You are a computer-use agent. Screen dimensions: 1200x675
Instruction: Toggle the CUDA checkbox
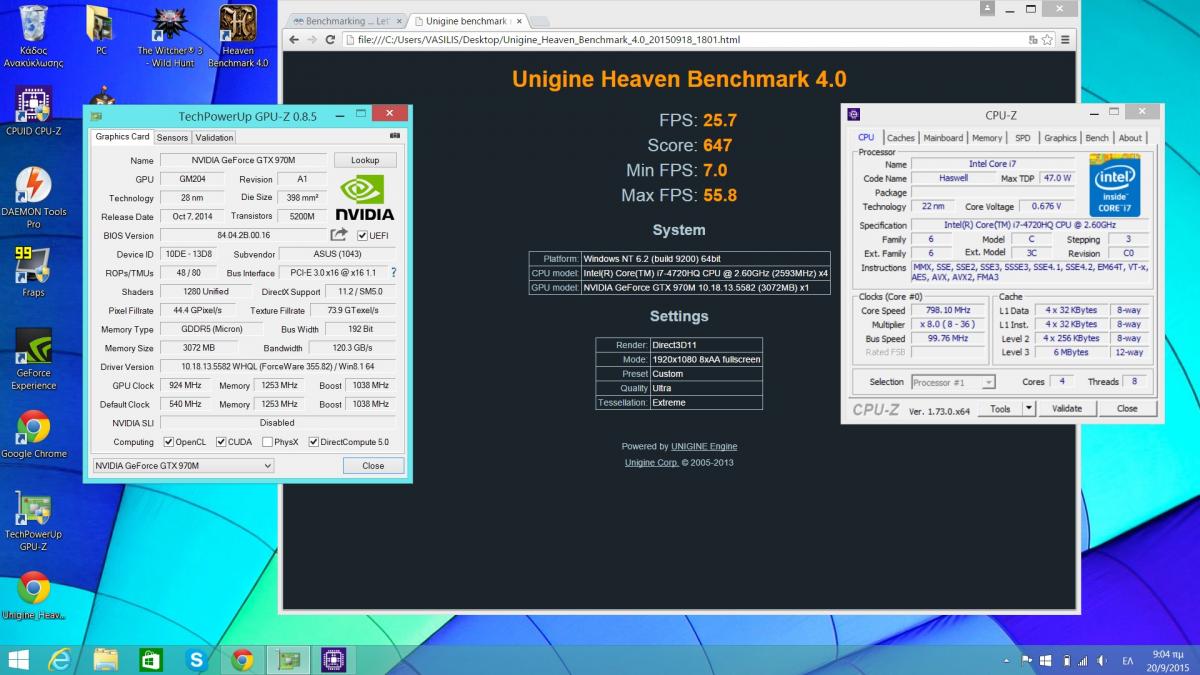tap(221, 442)
